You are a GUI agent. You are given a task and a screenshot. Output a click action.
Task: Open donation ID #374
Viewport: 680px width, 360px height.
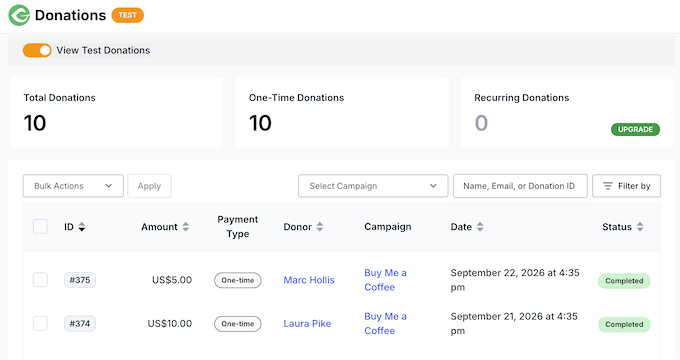point(80,324)
